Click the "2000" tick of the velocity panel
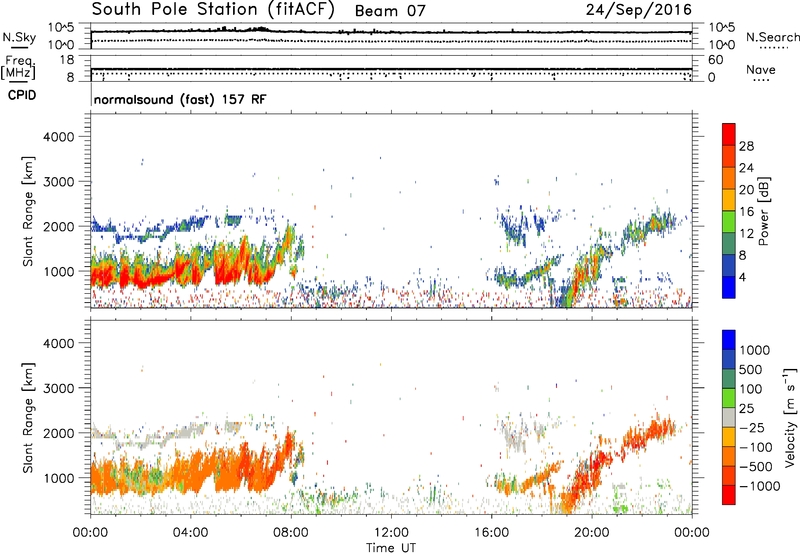 (59, 433)
